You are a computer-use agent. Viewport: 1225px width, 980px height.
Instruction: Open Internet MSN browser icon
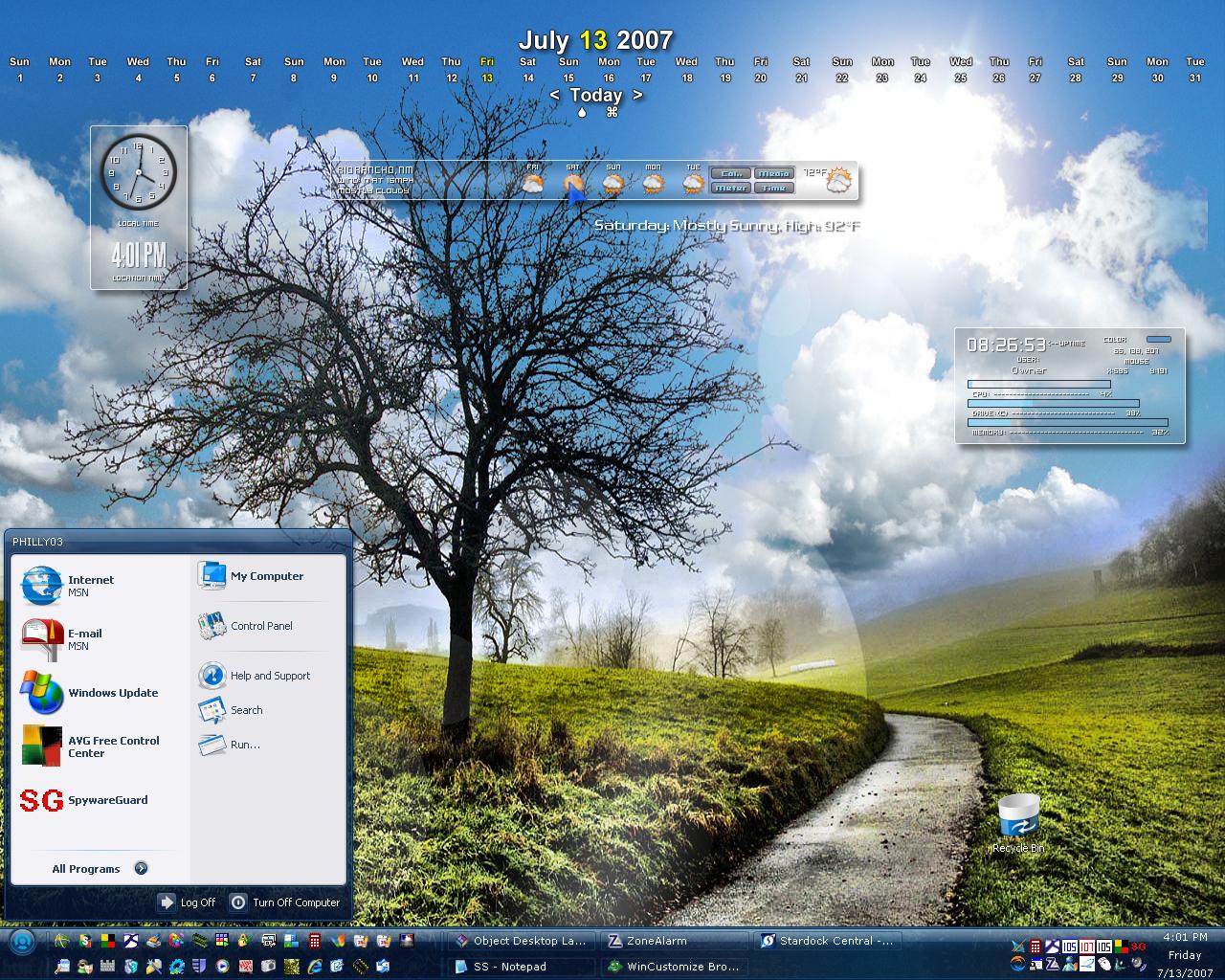point(41,586)
